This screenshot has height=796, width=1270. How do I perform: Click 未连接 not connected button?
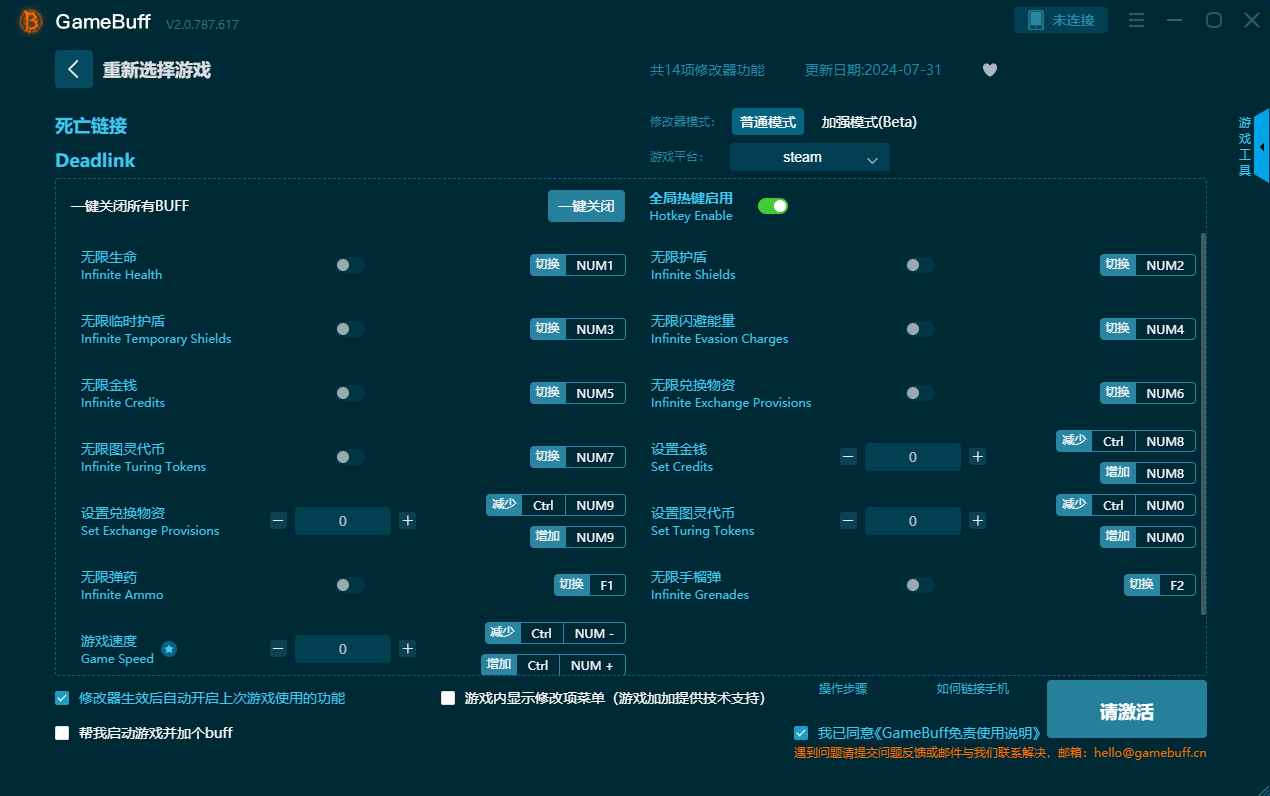click(x=1061, y=20)
